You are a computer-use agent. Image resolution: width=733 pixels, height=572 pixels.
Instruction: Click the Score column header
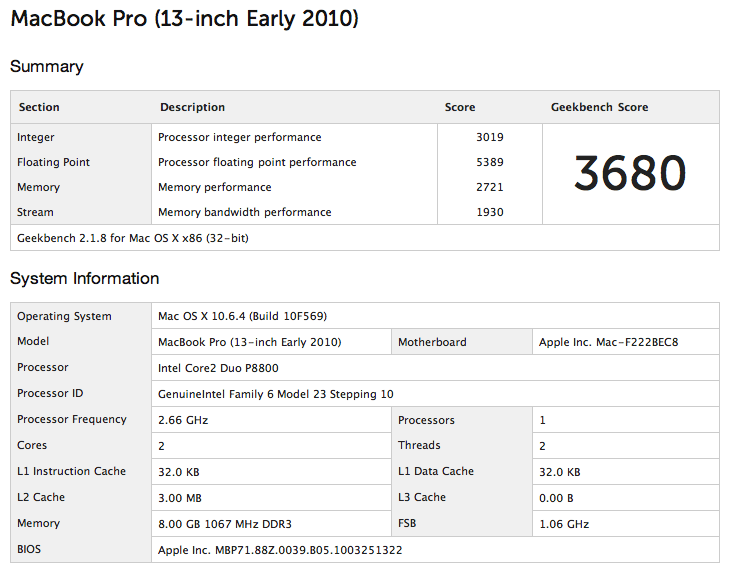460,107
